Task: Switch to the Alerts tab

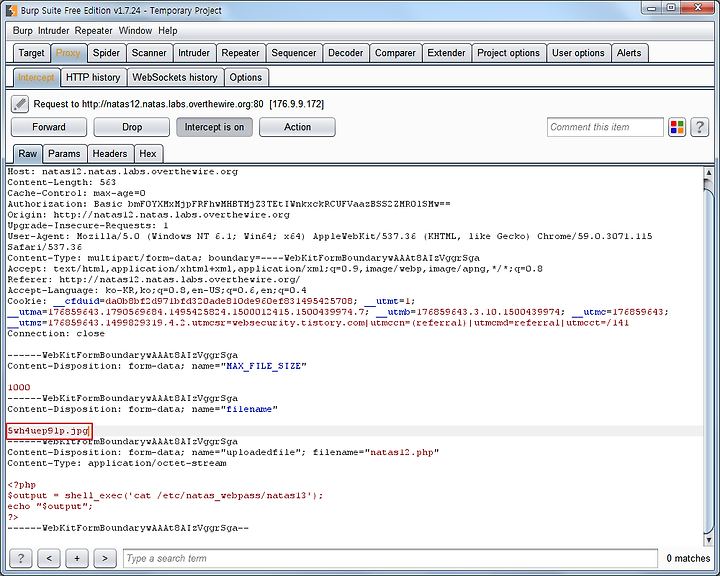Action: (629, 53)
